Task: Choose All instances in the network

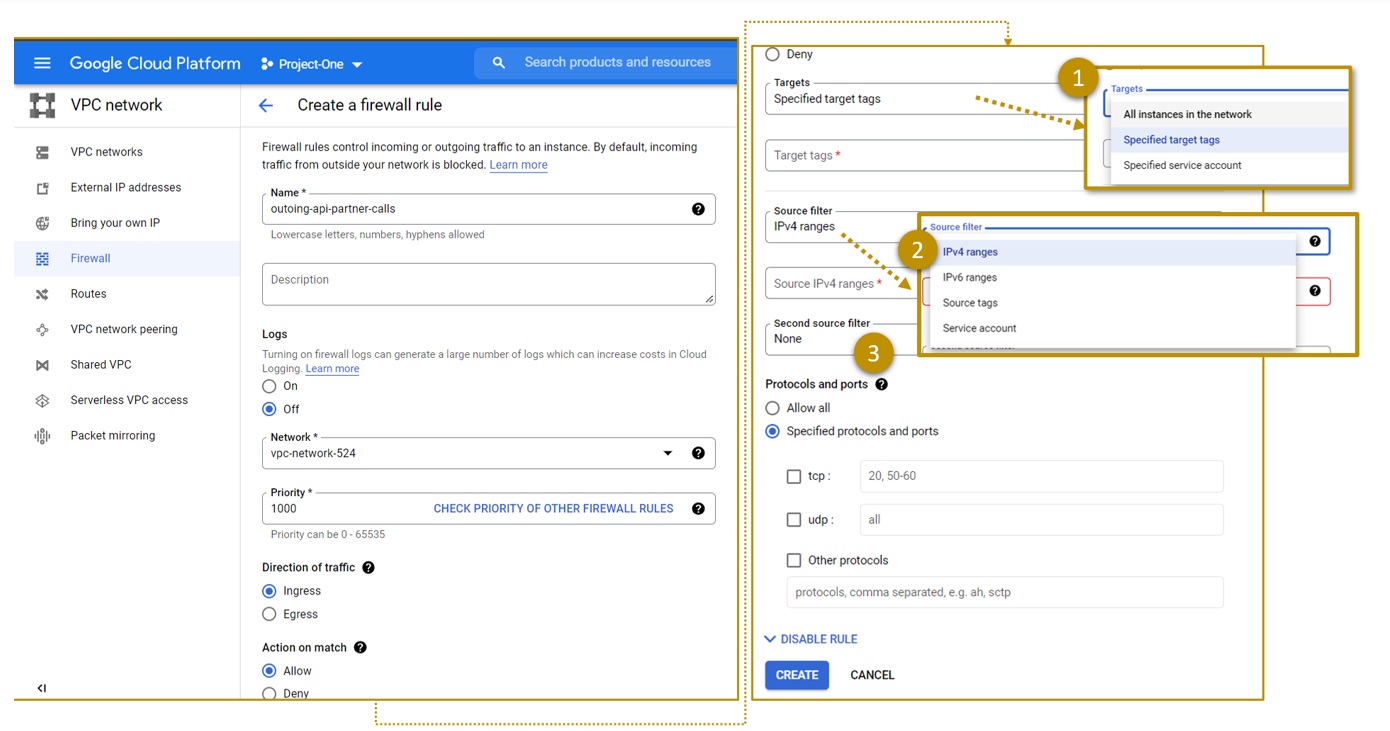Action: [1230, 114]
